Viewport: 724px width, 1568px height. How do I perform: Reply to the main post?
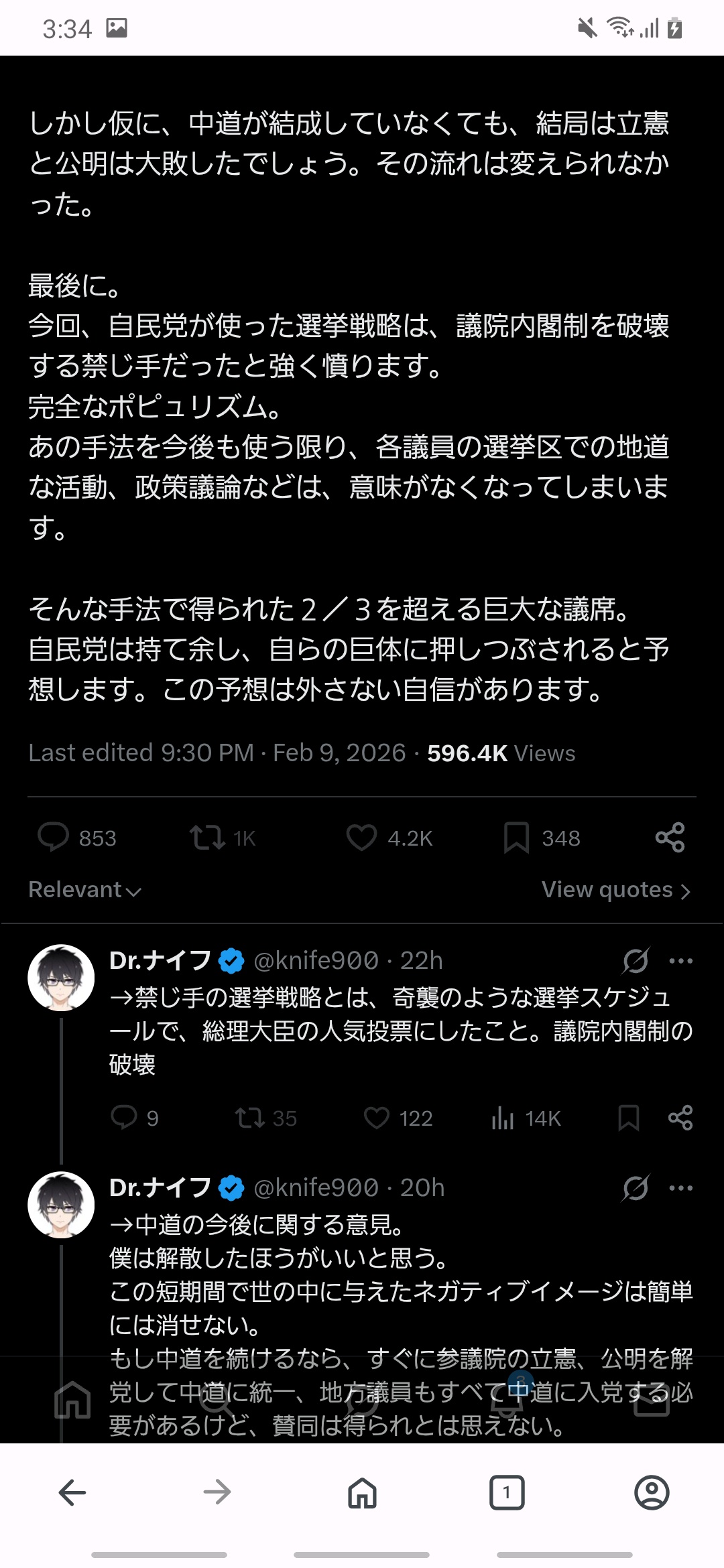click(54, 838)
